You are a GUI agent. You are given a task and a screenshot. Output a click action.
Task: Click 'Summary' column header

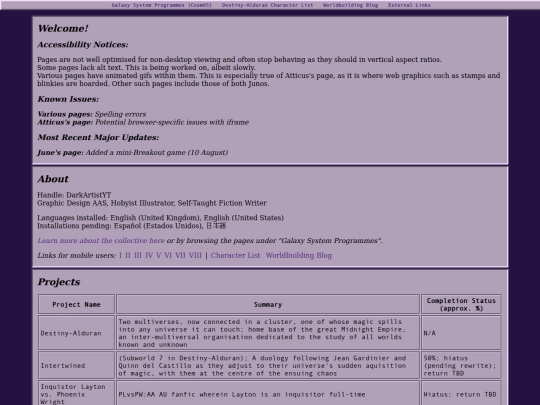tap(268, 304)
